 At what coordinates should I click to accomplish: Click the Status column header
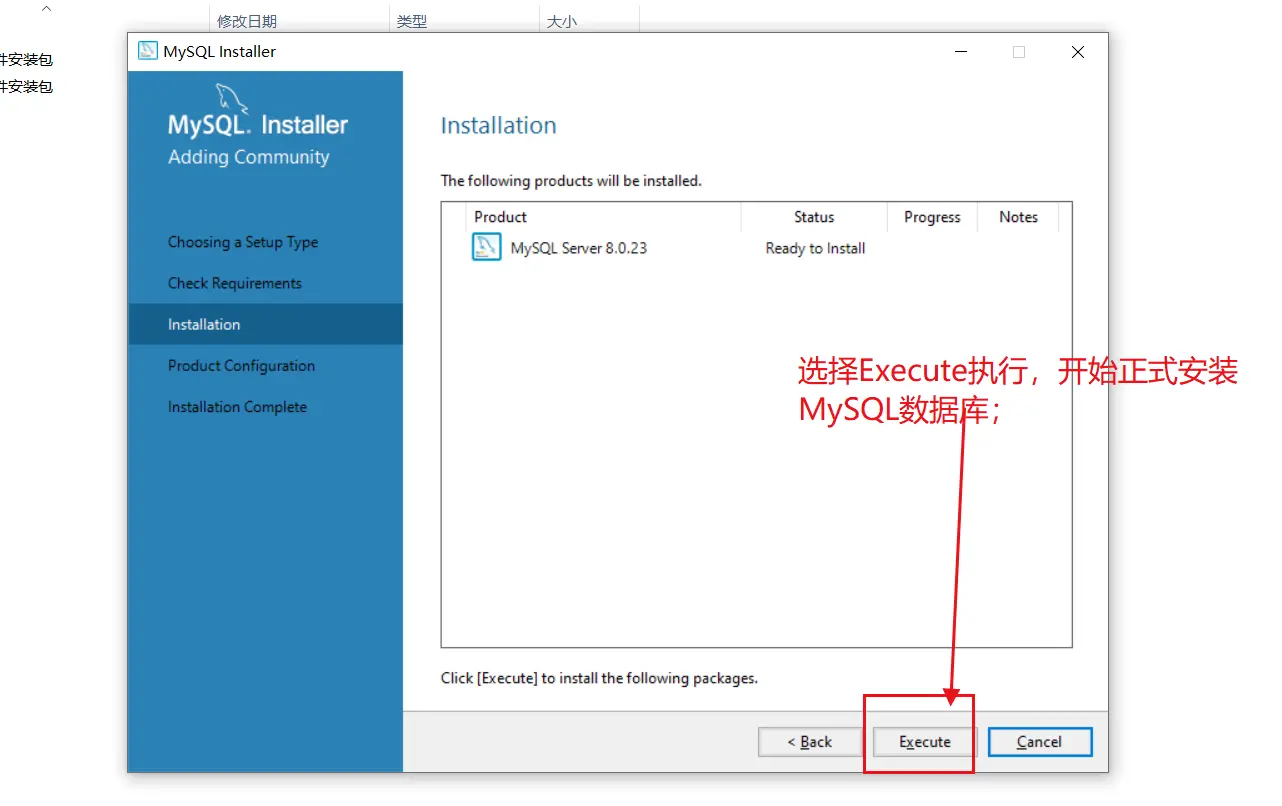(814, 217)
